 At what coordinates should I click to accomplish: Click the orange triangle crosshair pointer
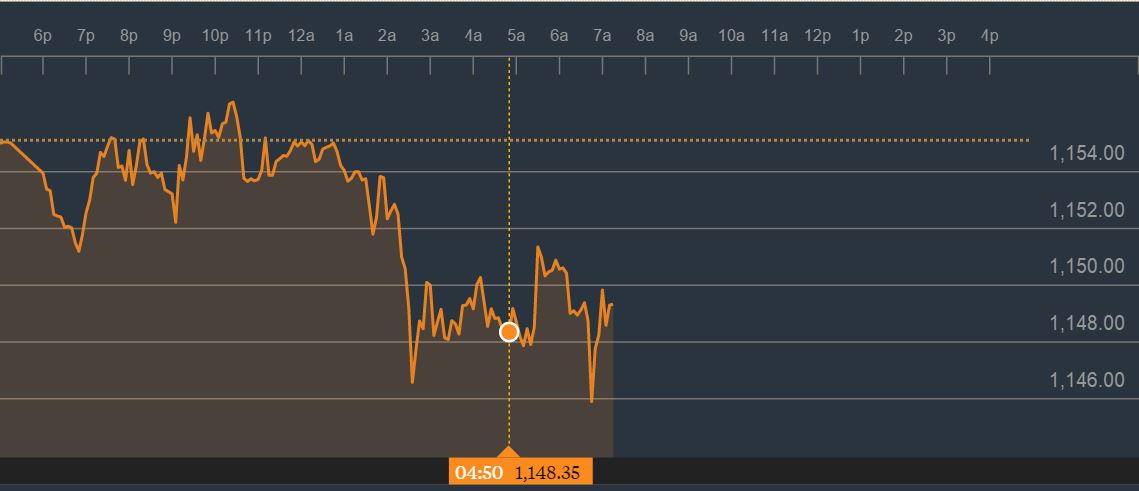tap(509, 452)
